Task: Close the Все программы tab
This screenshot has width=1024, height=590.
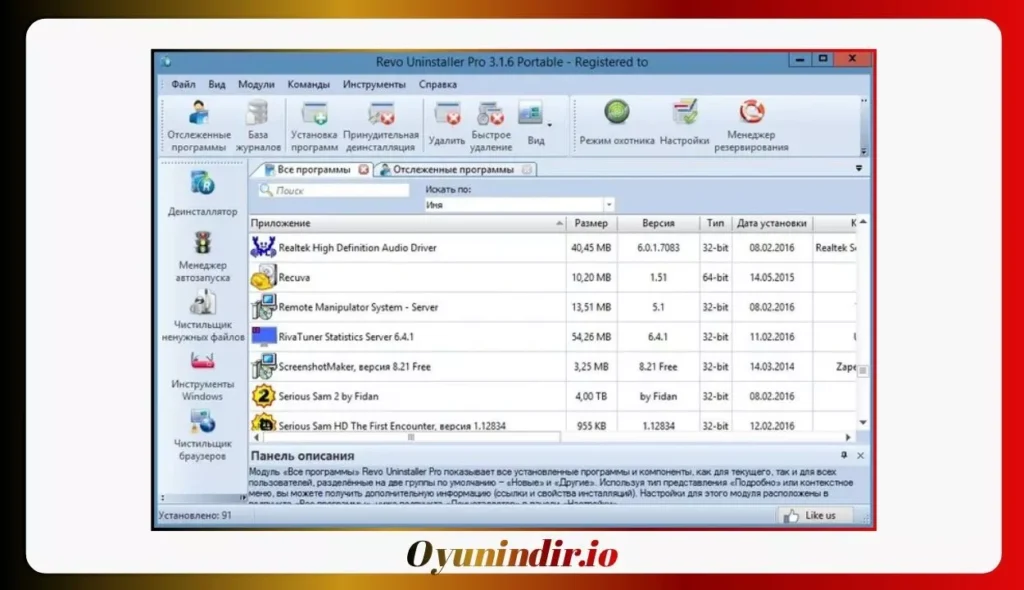Action: [x=364, y=169]
